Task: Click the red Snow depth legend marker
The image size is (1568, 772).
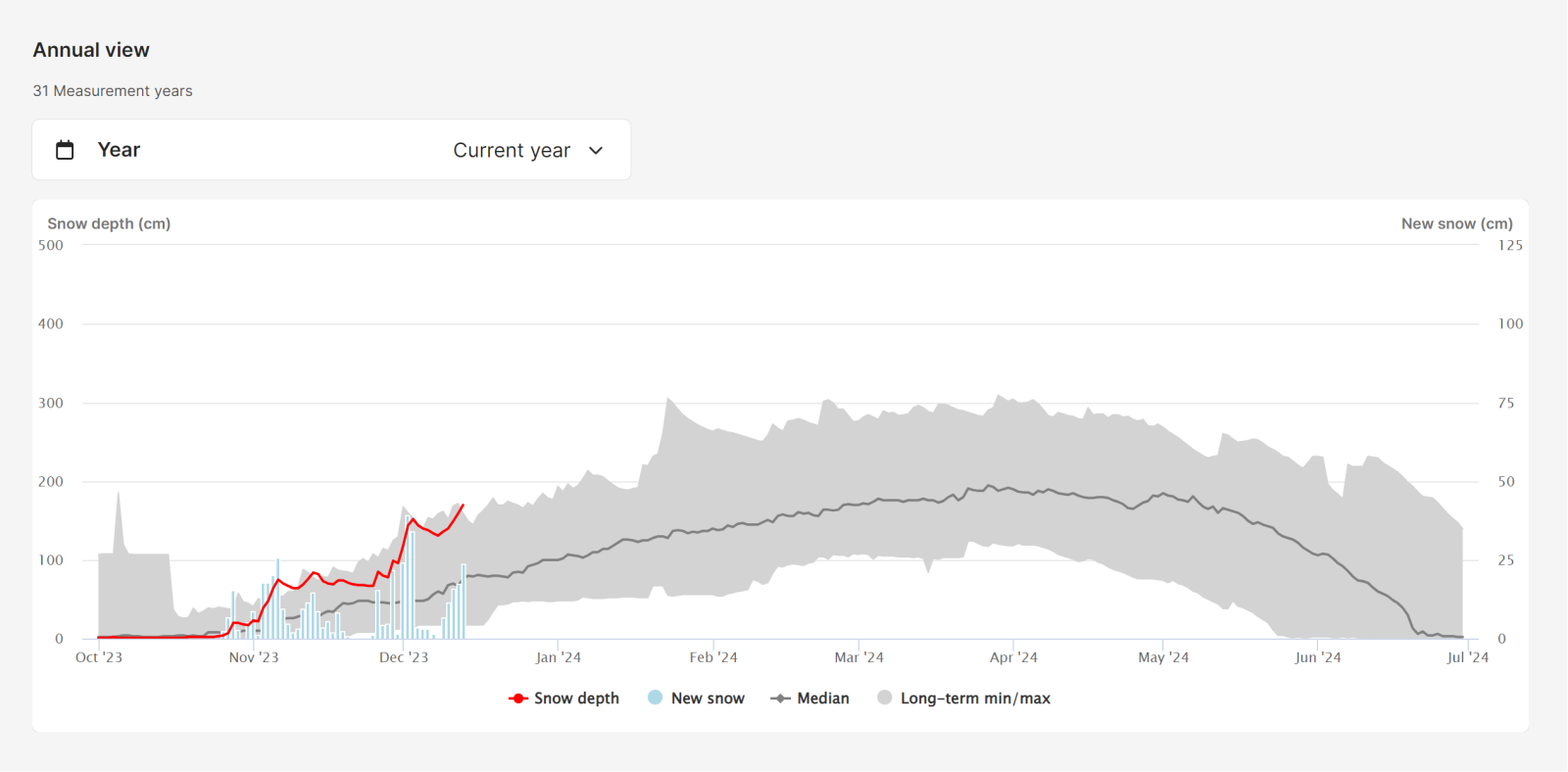Action: point(518,699)
